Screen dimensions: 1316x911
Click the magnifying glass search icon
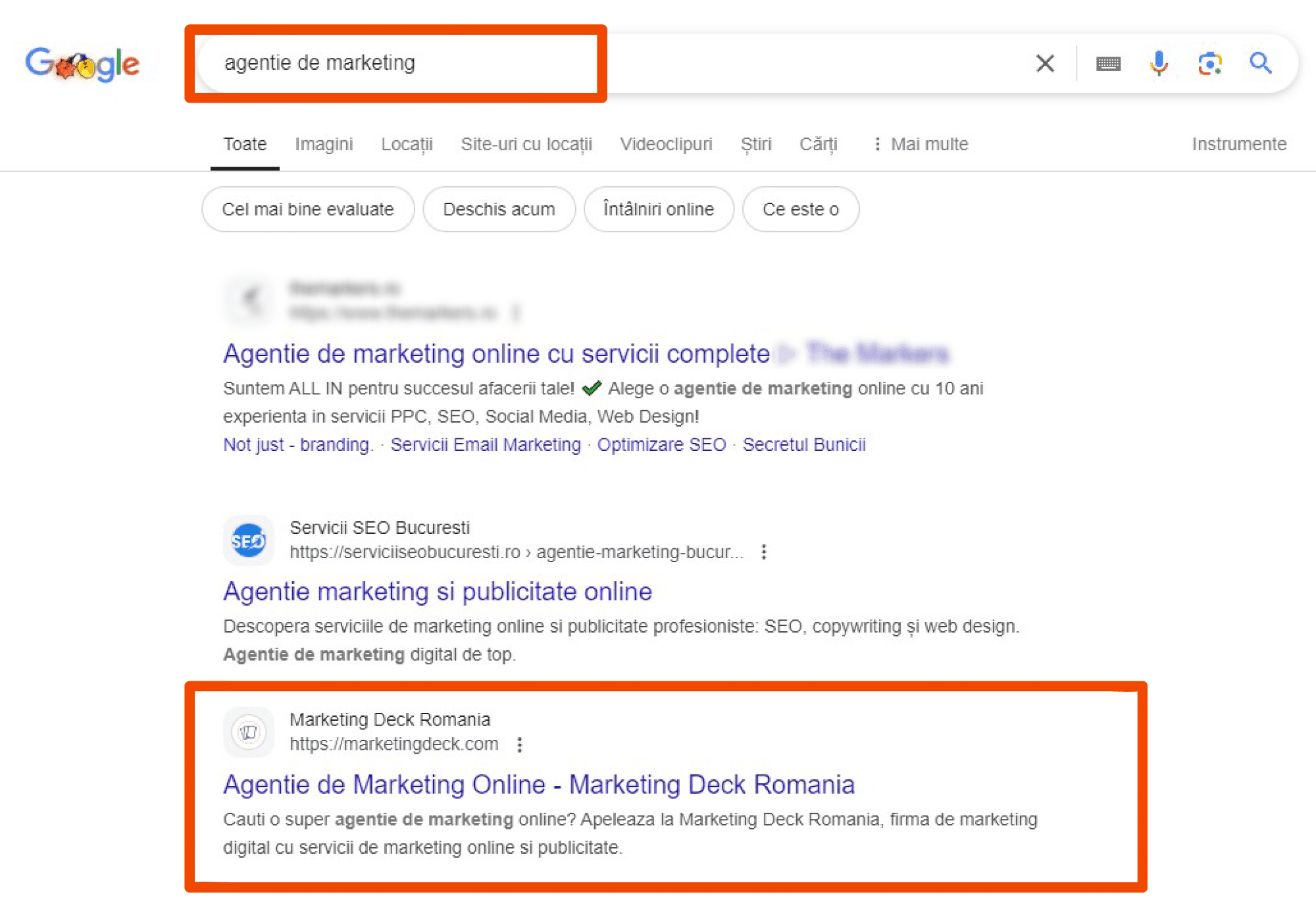[1260, 63]
